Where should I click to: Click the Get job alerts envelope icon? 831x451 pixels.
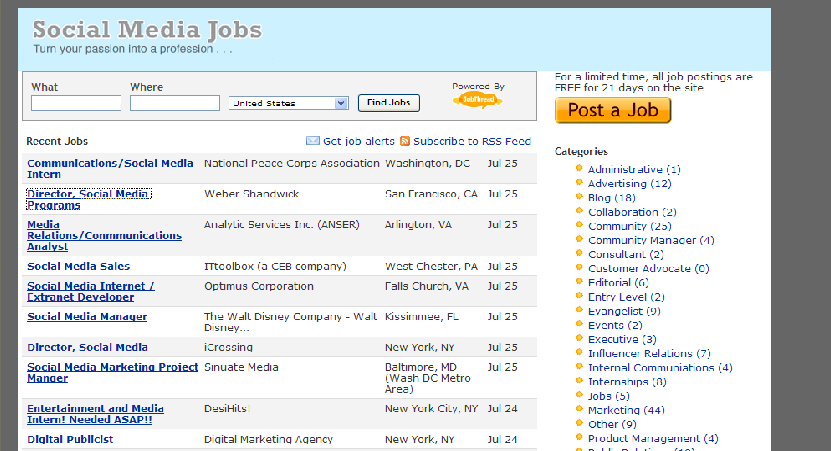tap(313, 141)
